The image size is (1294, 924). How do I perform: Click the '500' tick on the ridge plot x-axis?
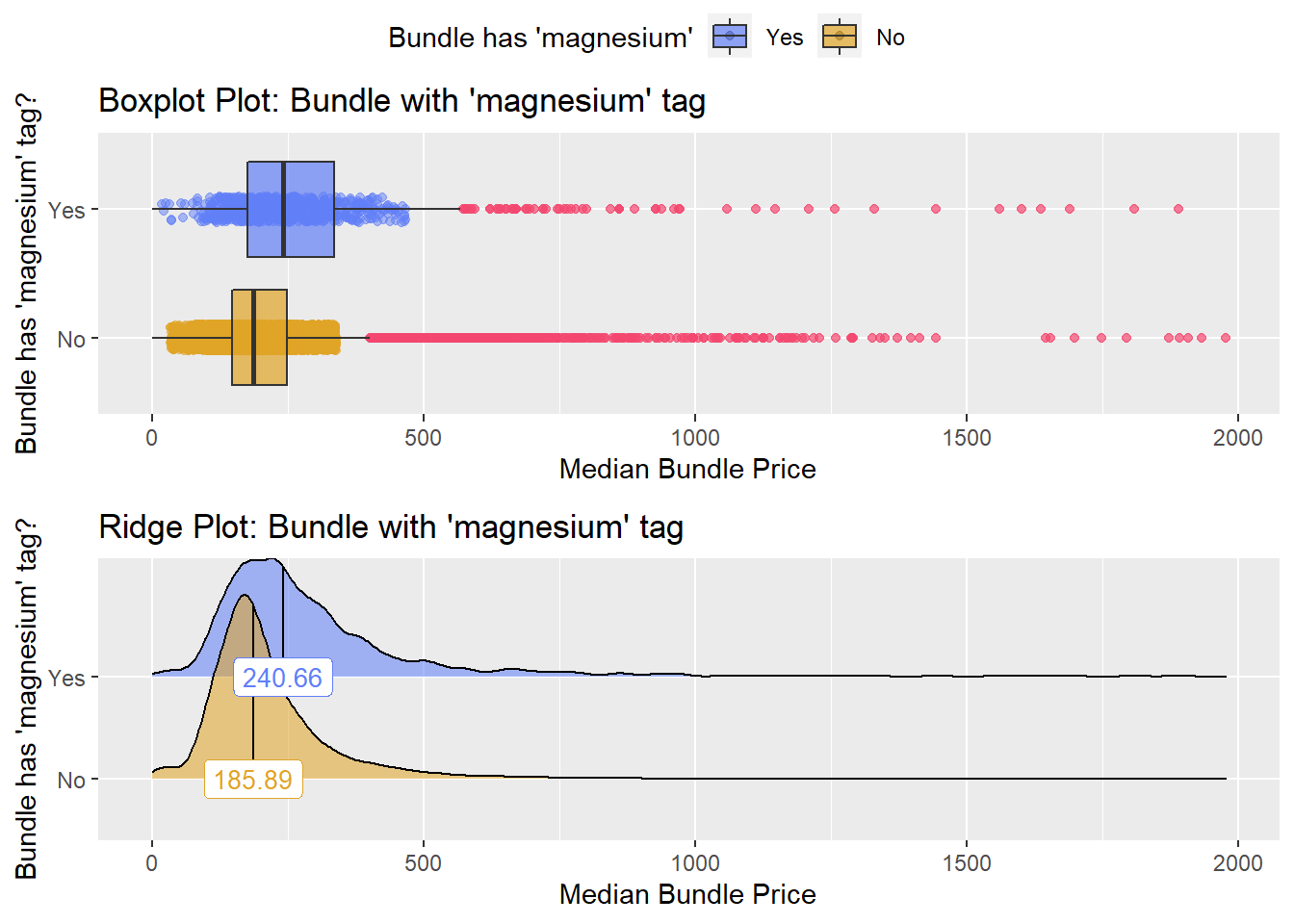pos(423,863)
